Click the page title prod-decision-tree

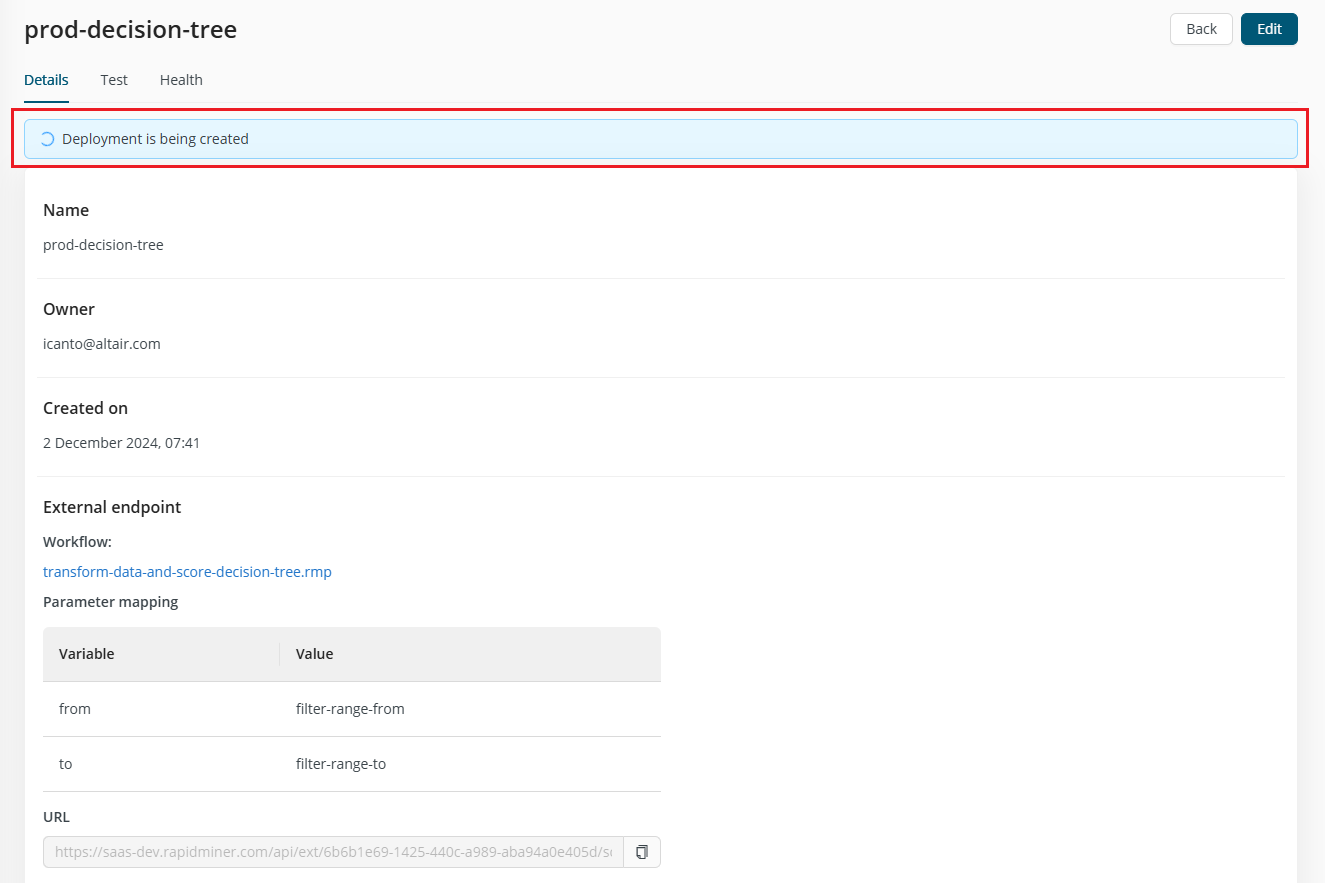(x=130, y=30)
